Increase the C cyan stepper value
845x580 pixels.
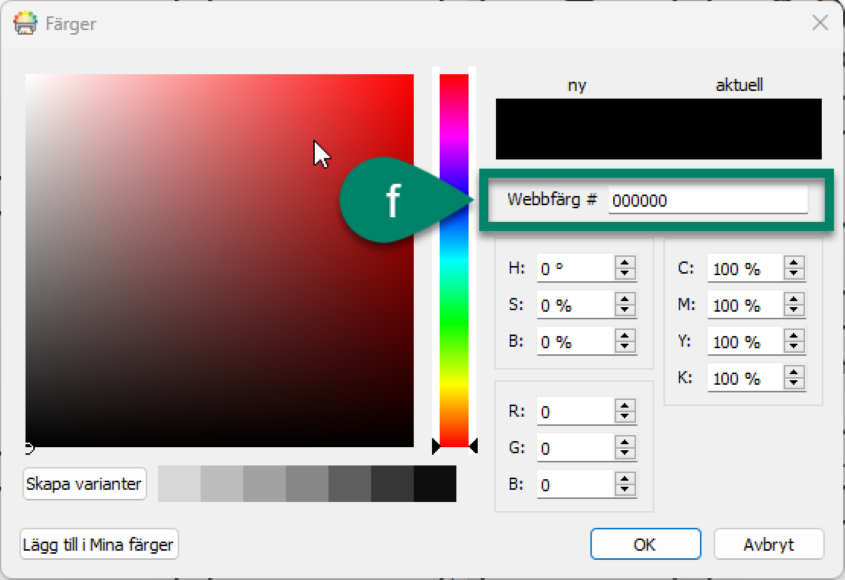point(794,263)
